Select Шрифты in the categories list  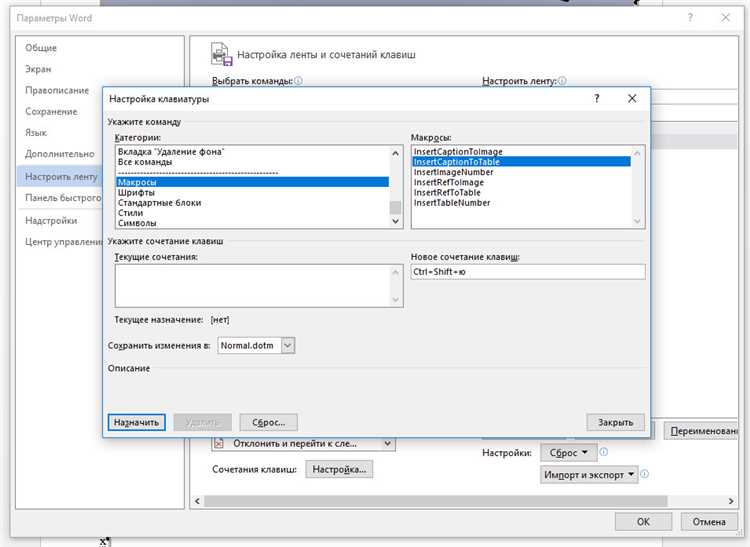click(x=253, y=192)
